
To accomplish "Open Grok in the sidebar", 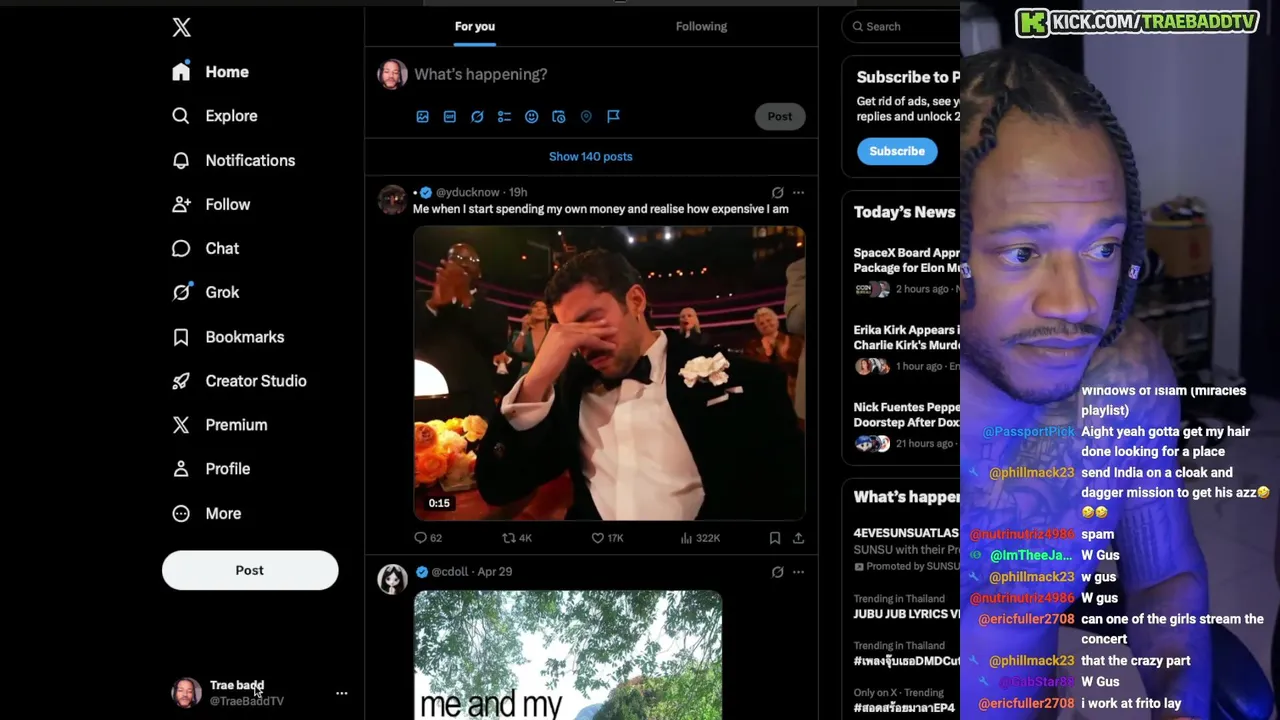I will click(206, 292).
